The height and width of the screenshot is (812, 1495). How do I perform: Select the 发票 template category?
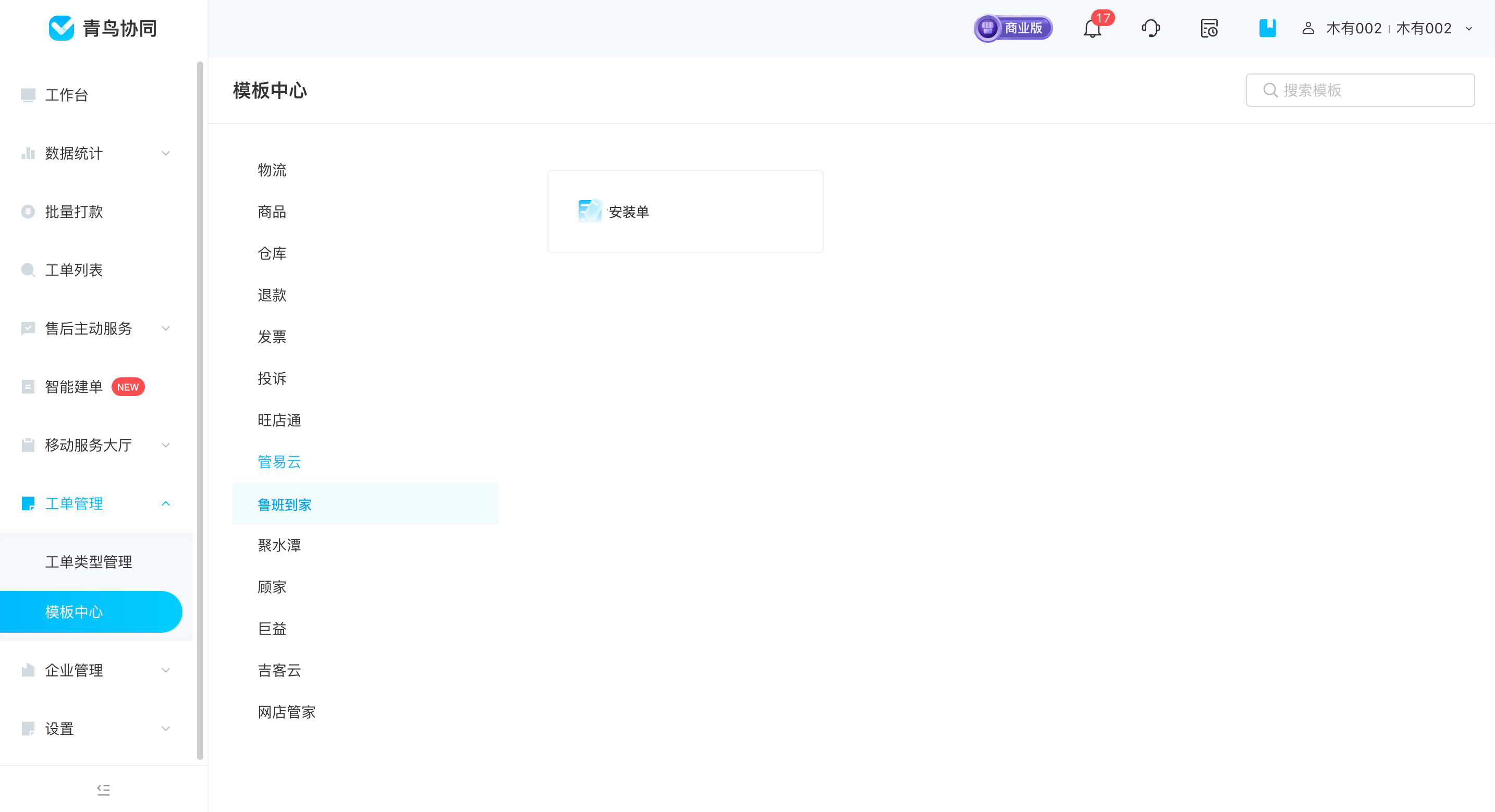[365, 337]
